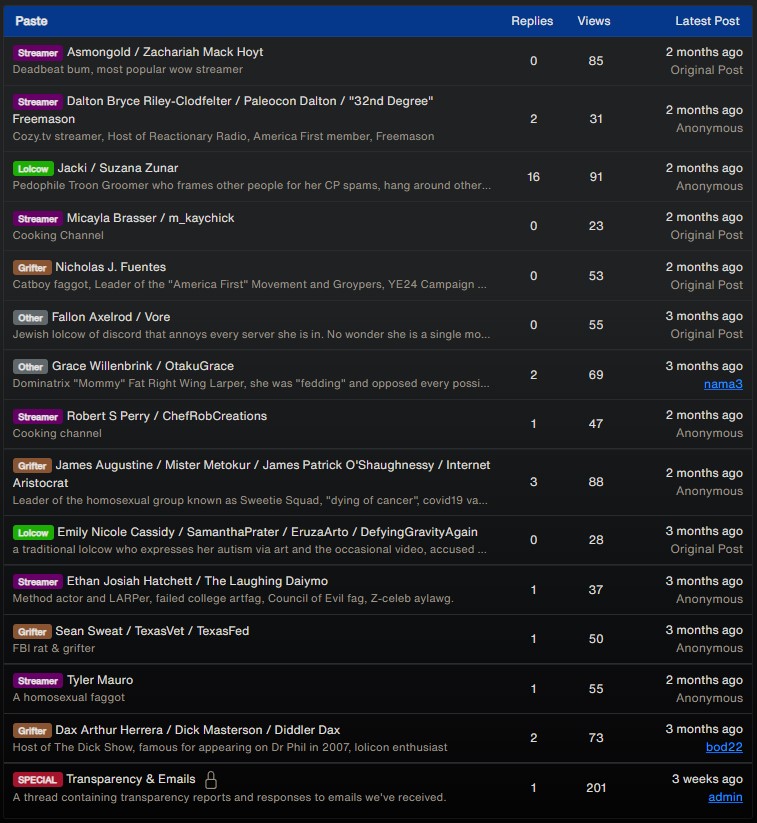
Task: Click the Other badge on the OtakuGrace row
Action: tap(30, 366)
